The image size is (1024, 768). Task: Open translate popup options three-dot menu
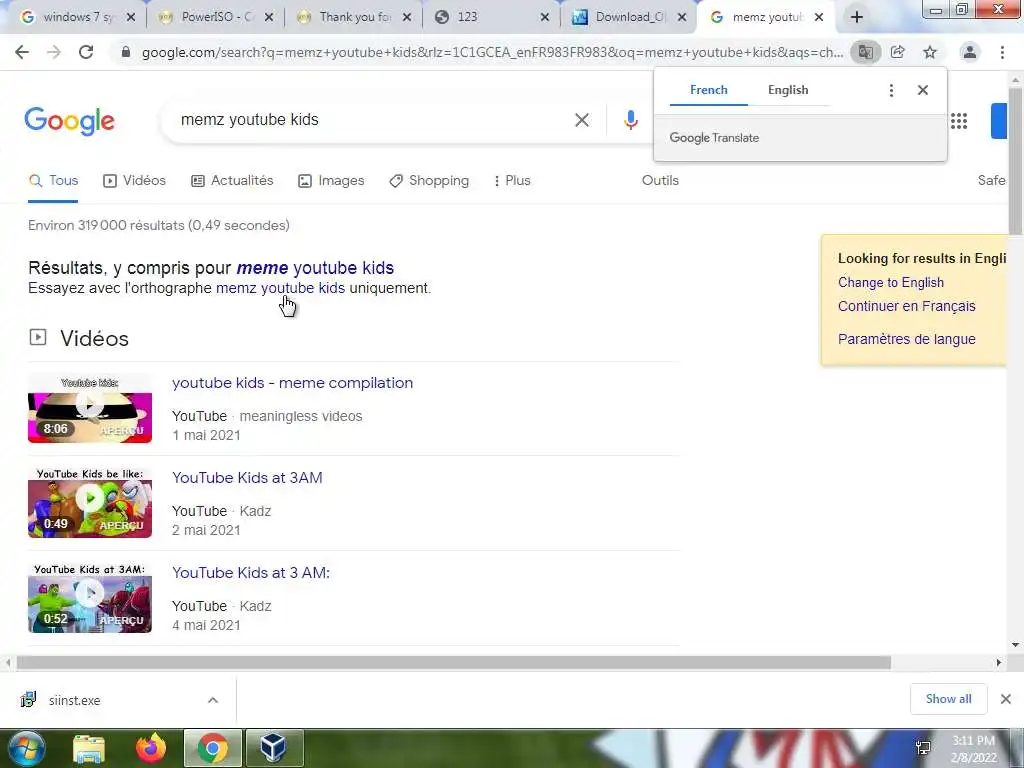(x=891, y=90)
